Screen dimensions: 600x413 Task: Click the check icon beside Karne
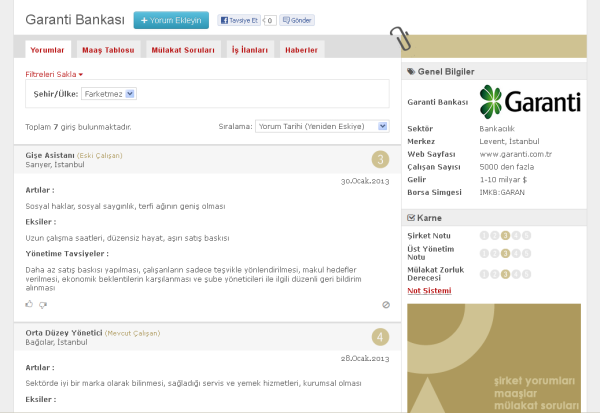coord(411,217)
